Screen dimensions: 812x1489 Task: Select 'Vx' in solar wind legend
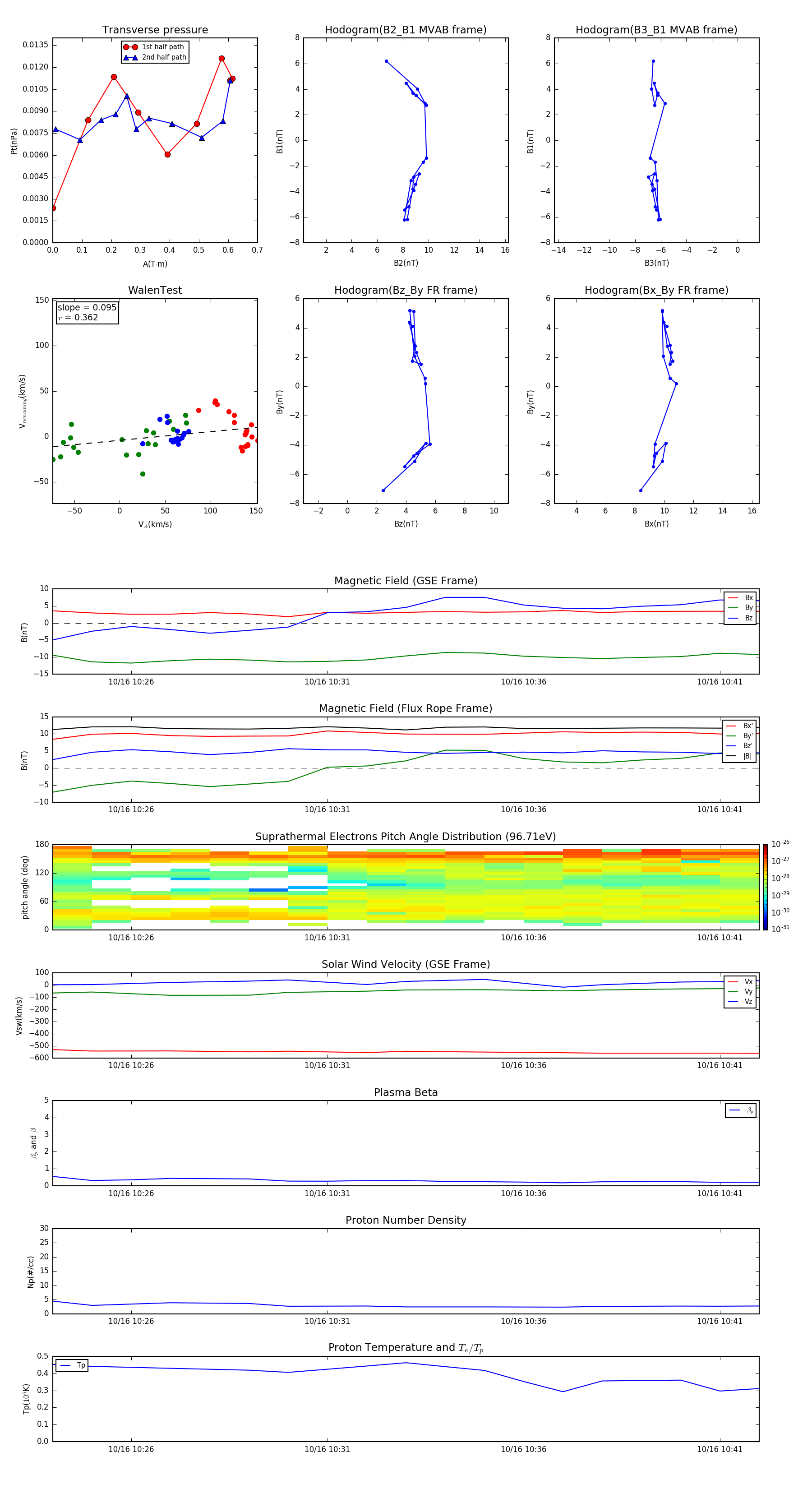tap(740, 981)
